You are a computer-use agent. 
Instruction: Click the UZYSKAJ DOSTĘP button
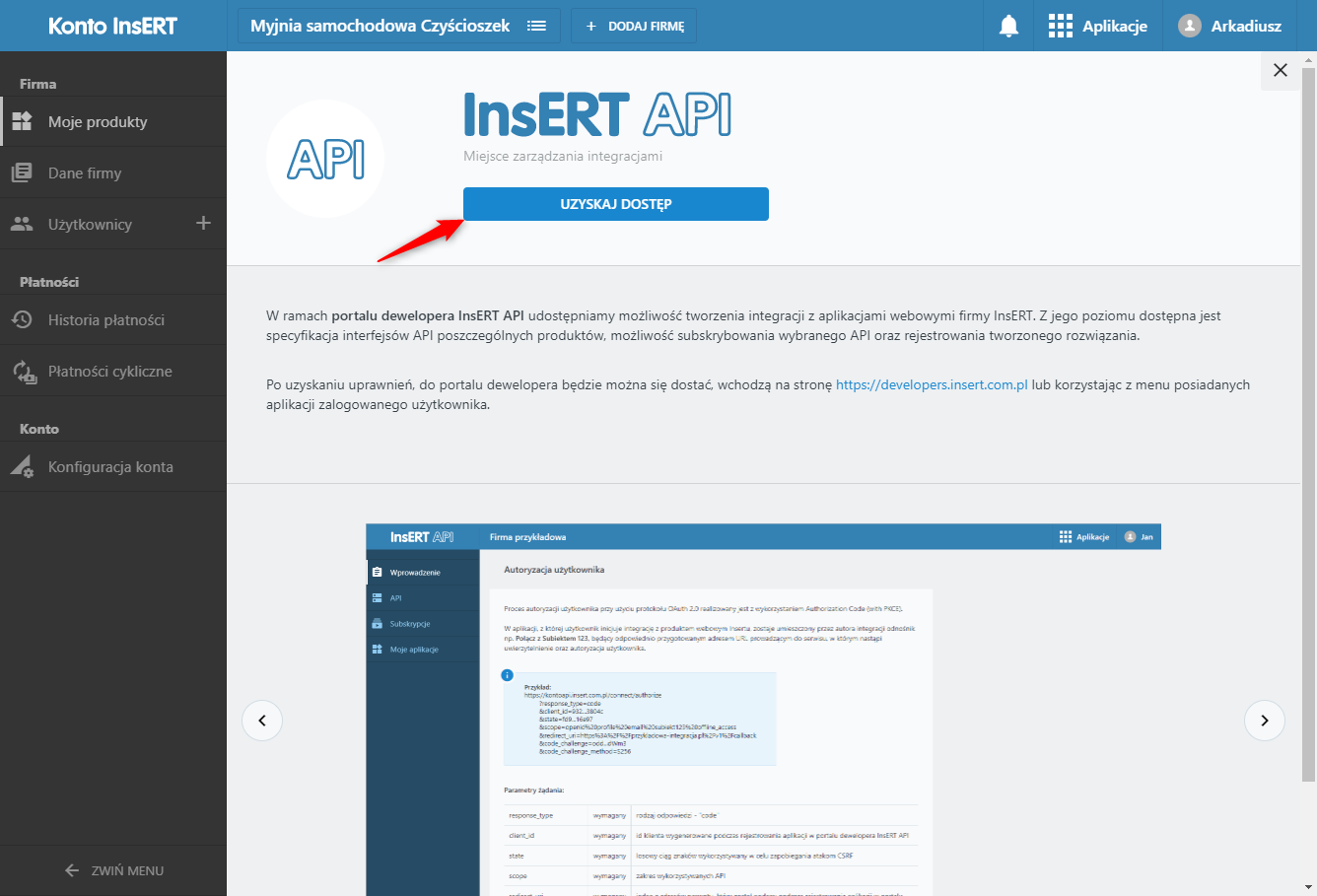616,204
